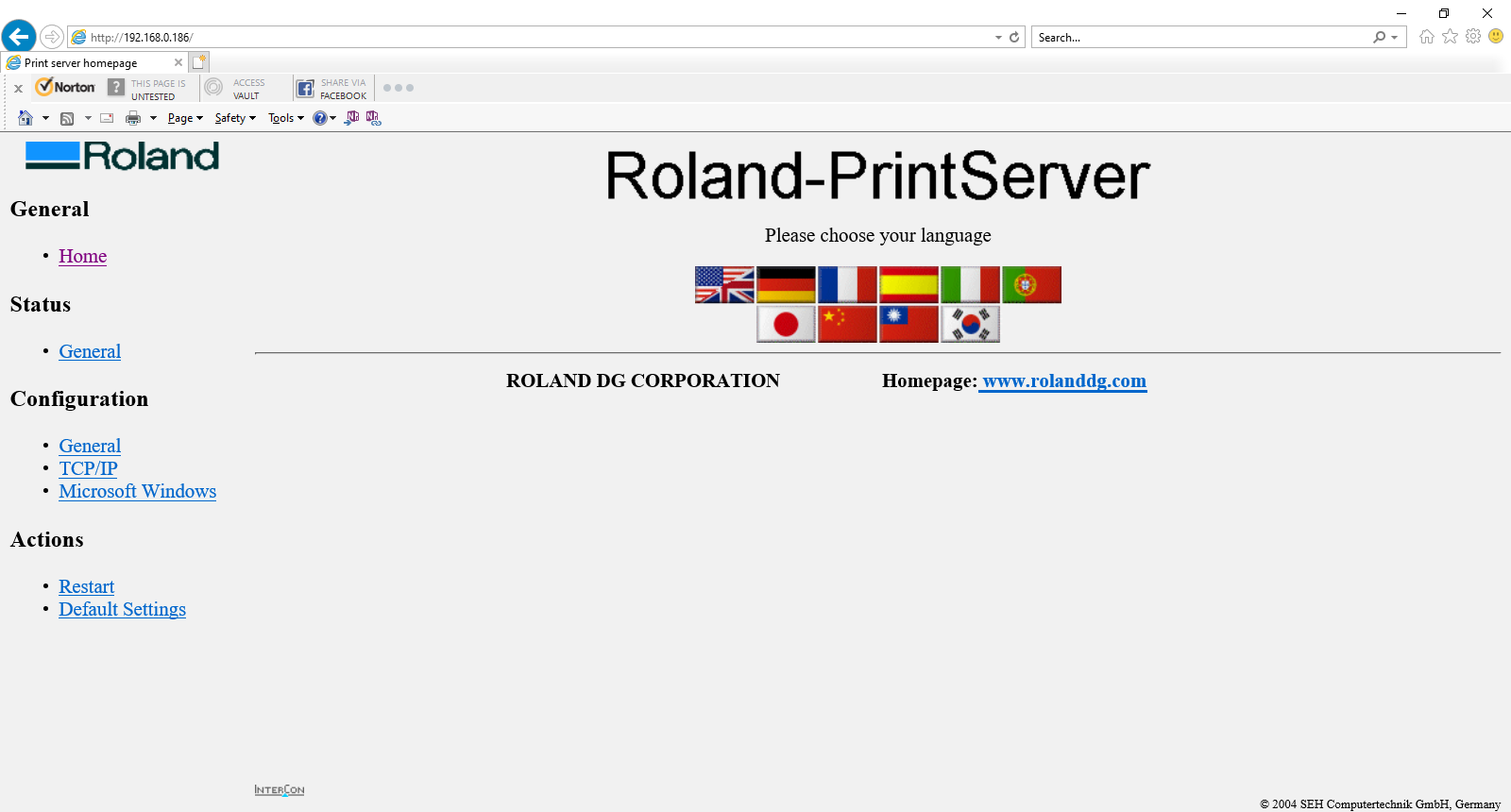1511x812 pixels.
Task: Click the blue Help question mark icon
Action: click(320, 118)
